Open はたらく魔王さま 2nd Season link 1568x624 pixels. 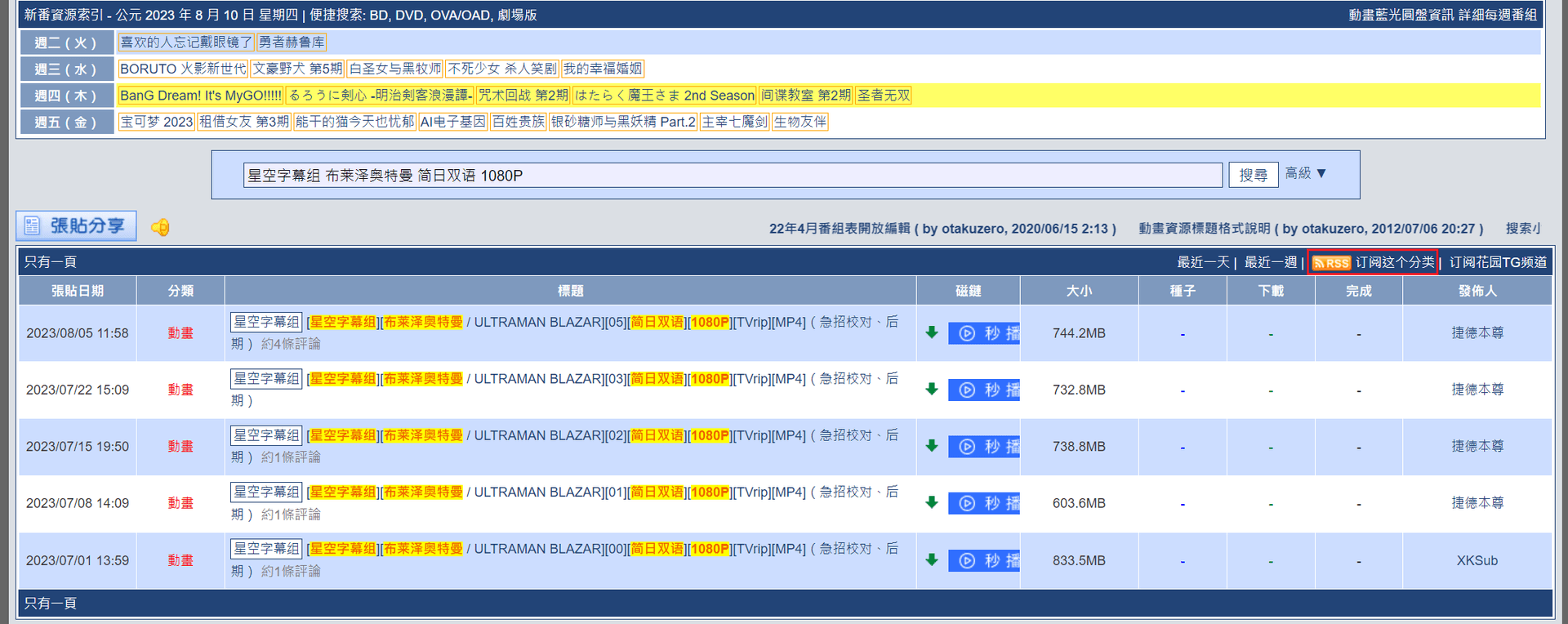664,96
